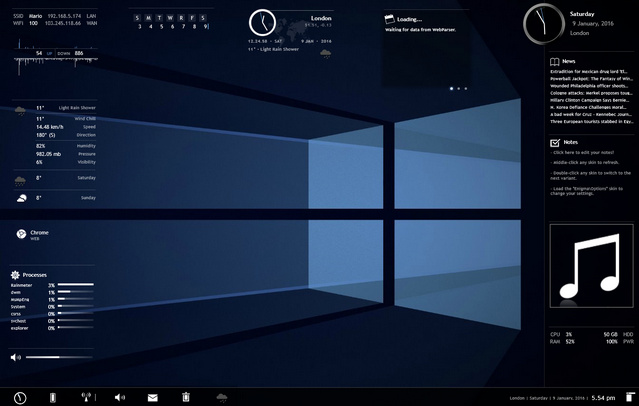Click the large analog clock in the top right
This screenshot has width=639, height=406.
click(x=543, y=23)
